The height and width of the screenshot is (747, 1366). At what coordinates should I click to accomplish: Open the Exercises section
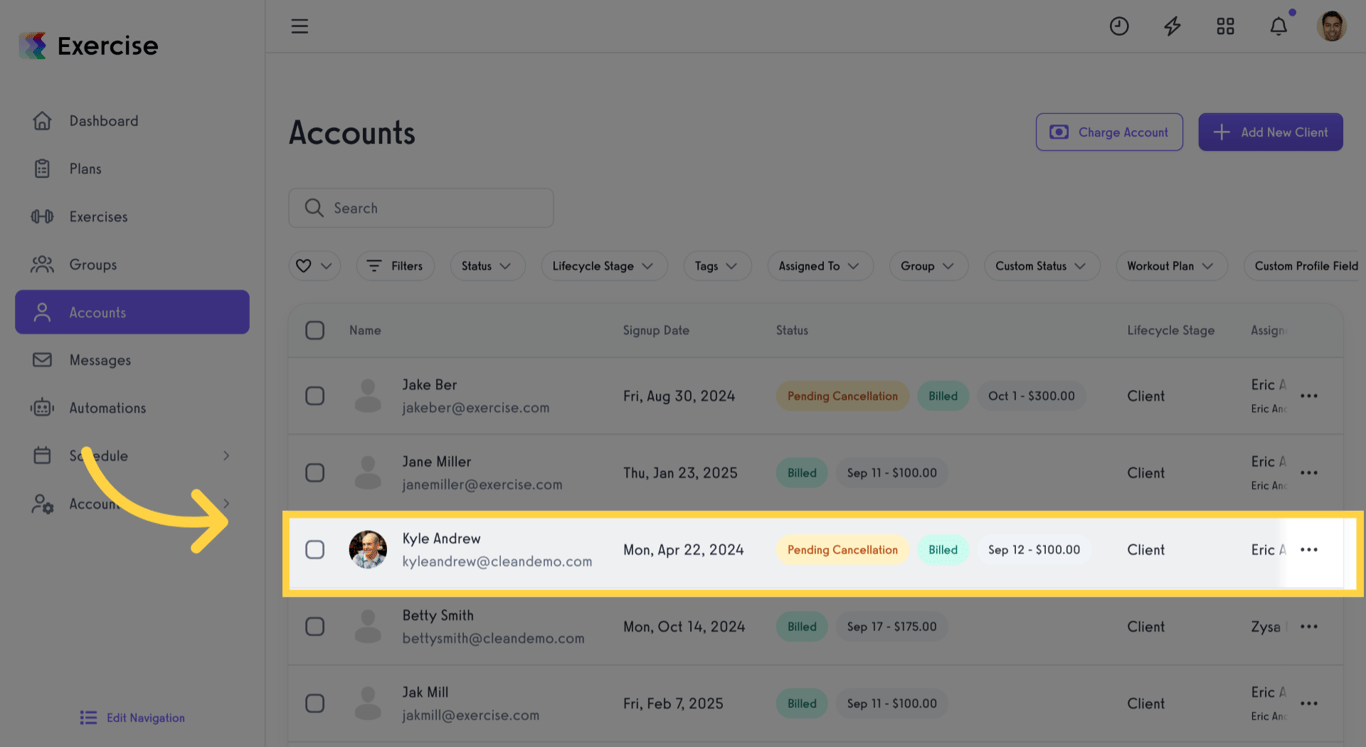click(x=98, y=216)
